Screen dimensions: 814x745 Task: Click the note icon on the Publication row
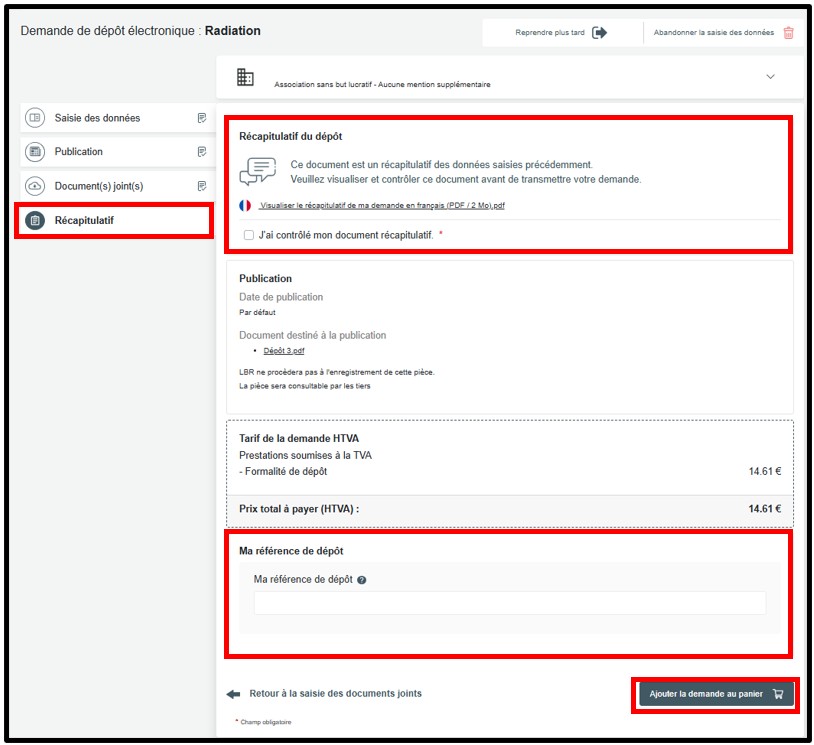click(202, 152)
